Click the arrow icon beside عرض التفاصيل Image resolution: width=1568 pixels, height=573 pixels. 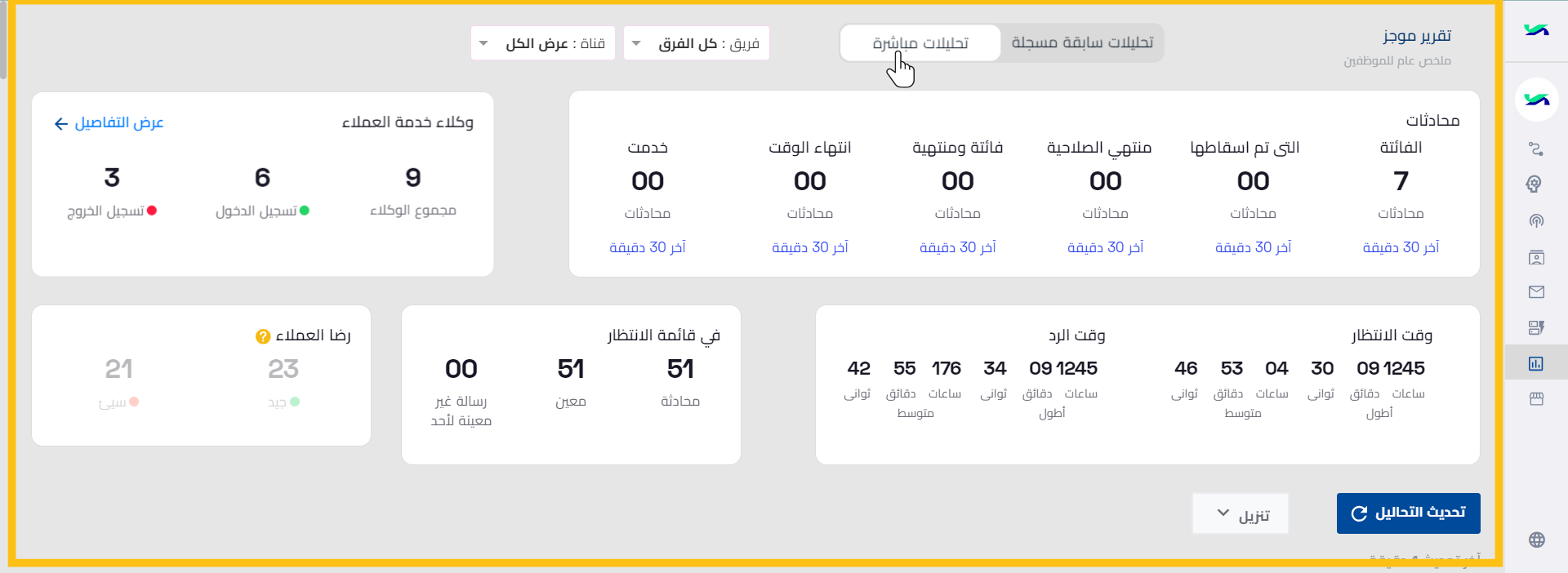(61, 124)
